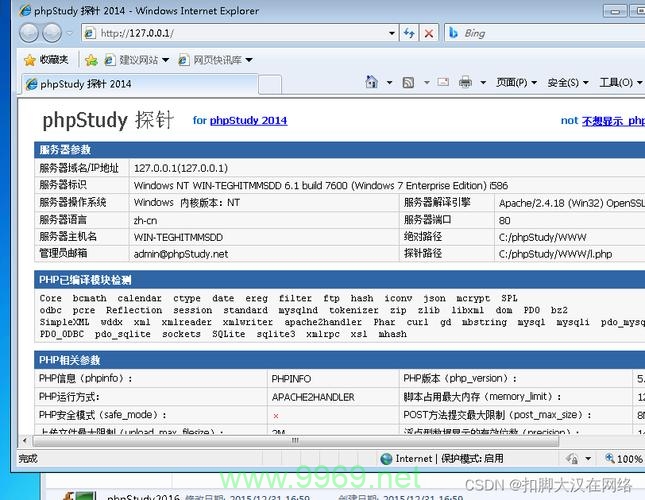Click the 服务器参数 section header
Screen dimensions: 645x500
[x=339, y=150]
